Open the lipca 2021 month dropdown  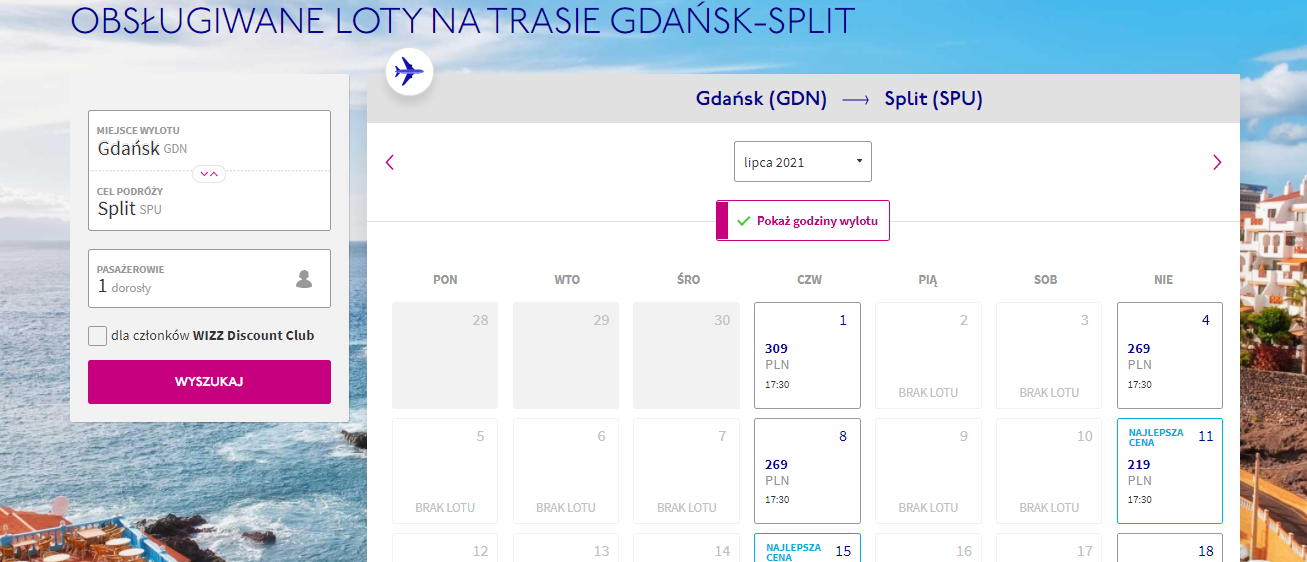tap(802, 162)
